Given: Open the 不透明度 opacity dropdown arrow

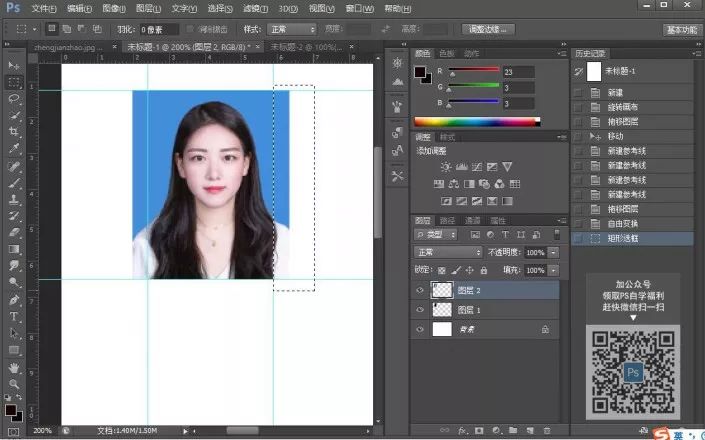Looking at the screenshot, I should tap(553, 253).
